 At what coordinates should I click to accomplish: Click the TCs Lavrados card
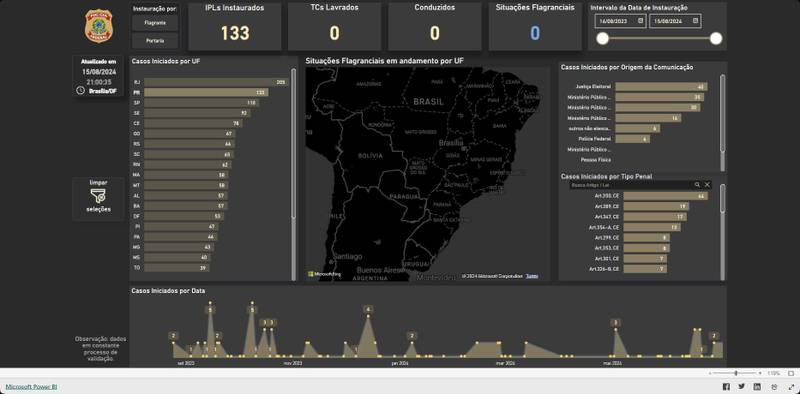[334, 27]
